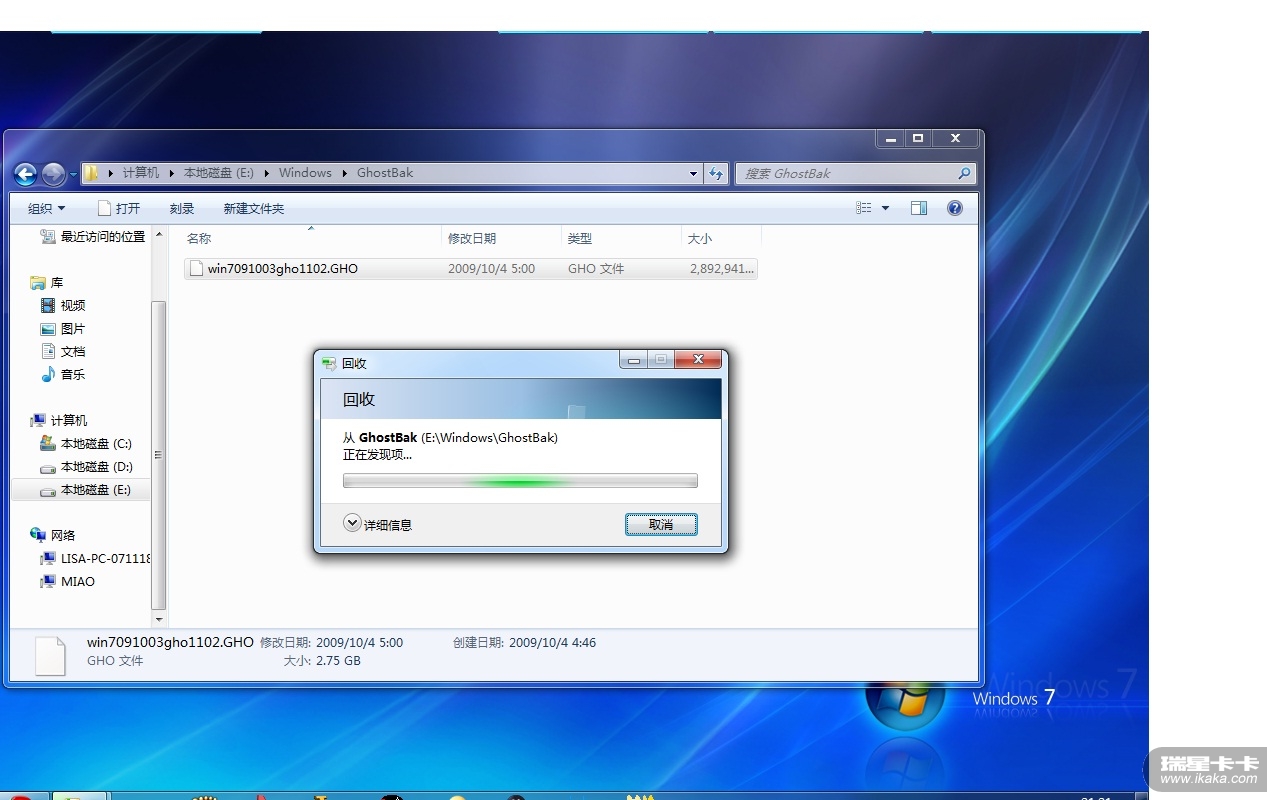1280x800 pixels.
Task: Open the recent pages dropdown beside forward arrow
Action: [x=73, y=174]
